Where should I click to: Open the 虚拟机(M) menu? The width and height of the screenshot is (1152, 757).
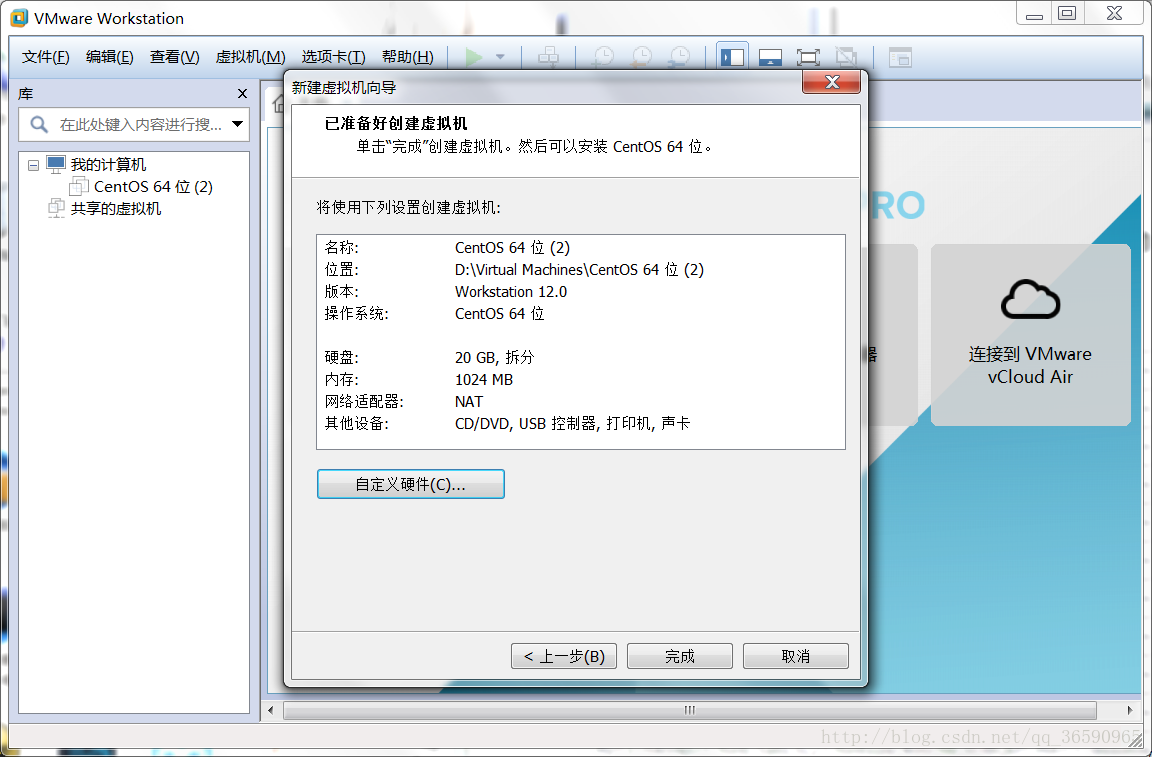click(x=251, y=57)
